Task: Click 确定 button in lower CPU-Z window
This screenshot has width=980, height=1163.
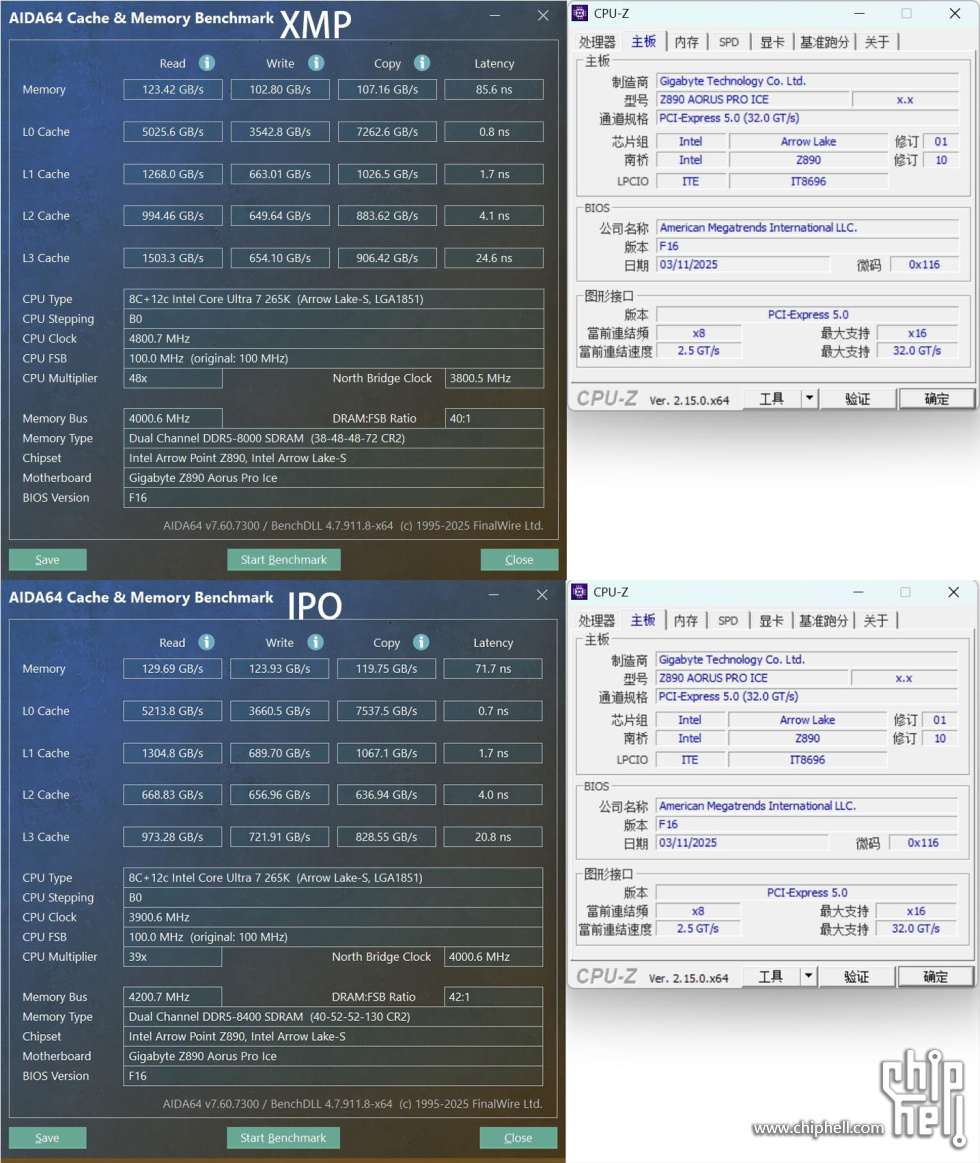Action: point(935,977)
